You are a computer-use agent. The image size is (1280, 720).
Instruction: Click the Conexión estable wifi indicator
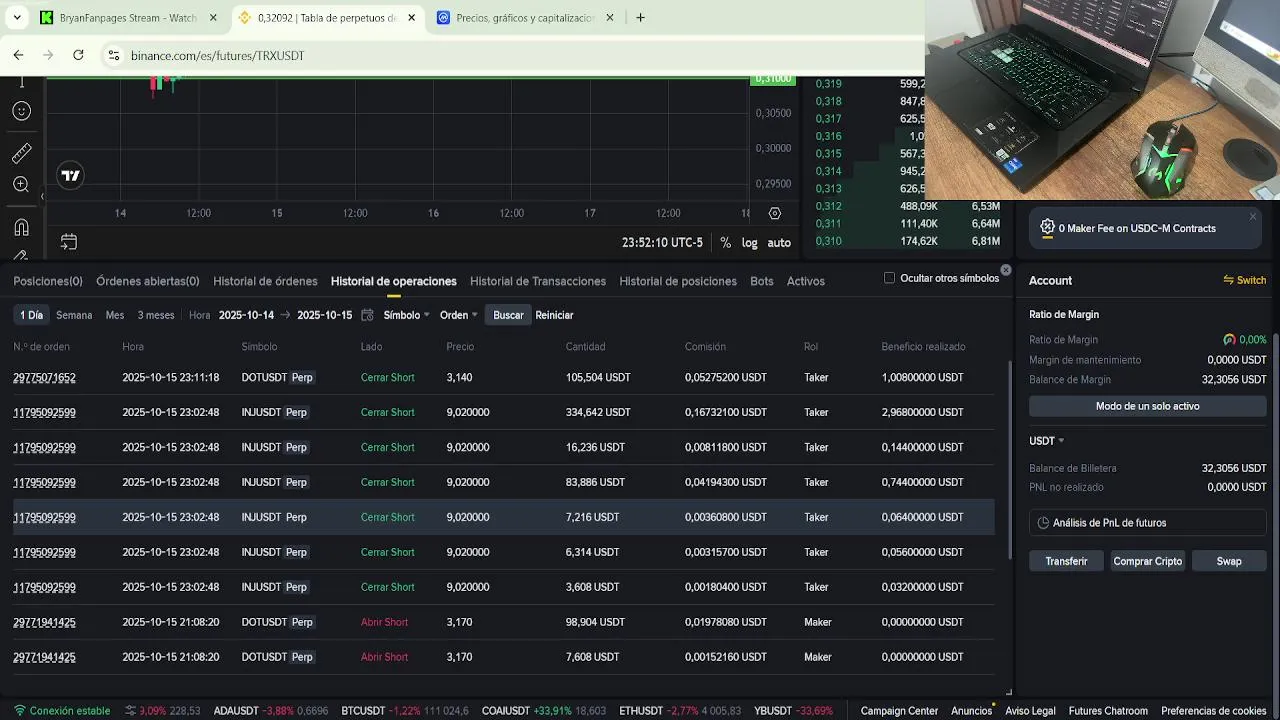tap(61, 711)
